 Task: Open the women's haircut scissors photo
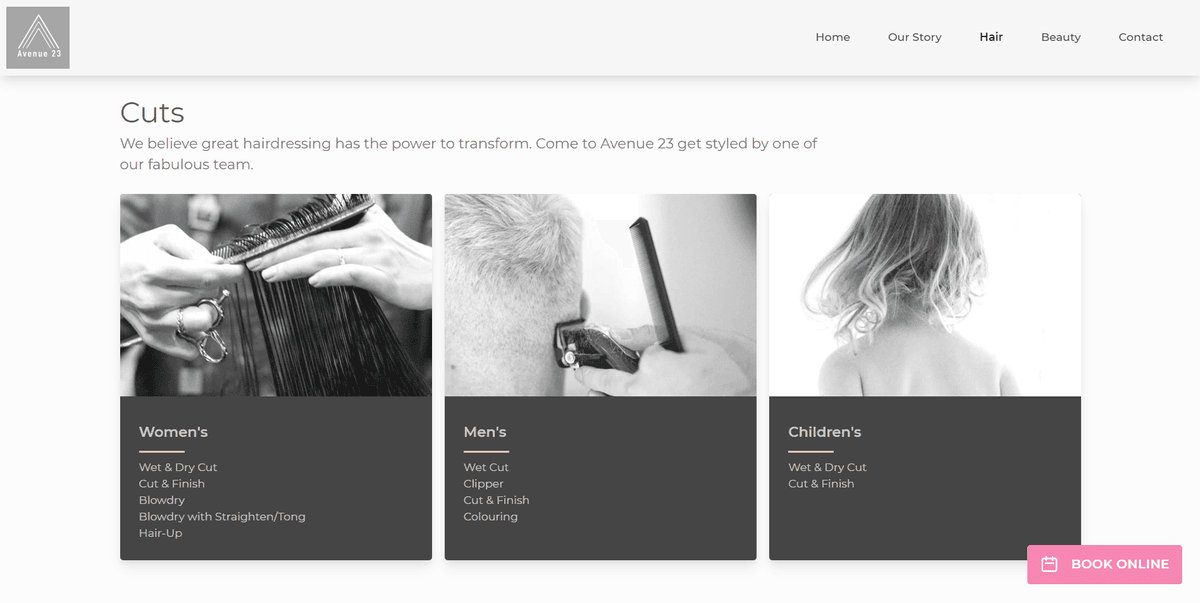pyautogui.click(x=276, y=295)
